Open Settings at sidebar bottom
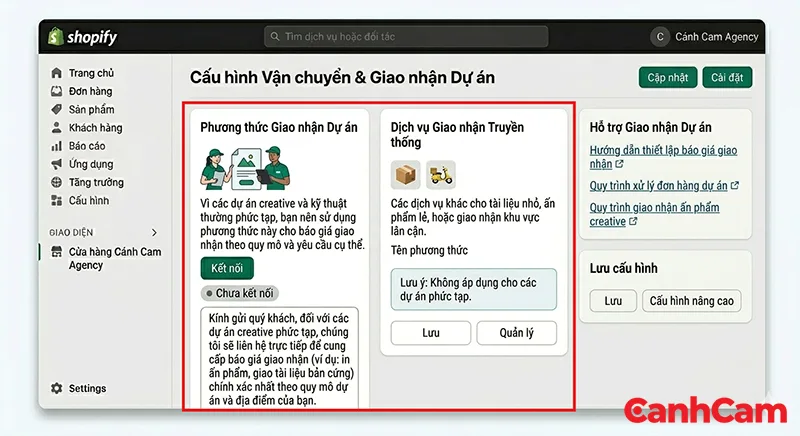 point(87,388)
